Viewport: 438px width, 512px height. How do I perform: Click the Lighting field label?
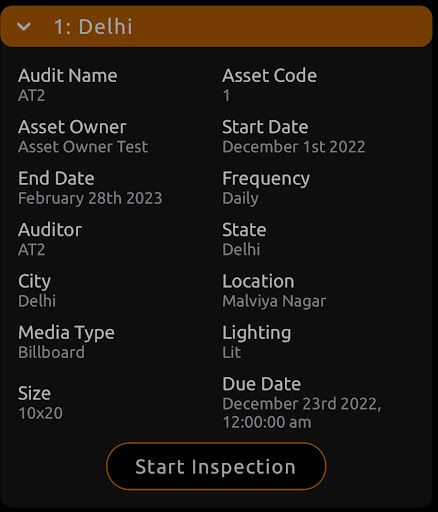(257, 333)
